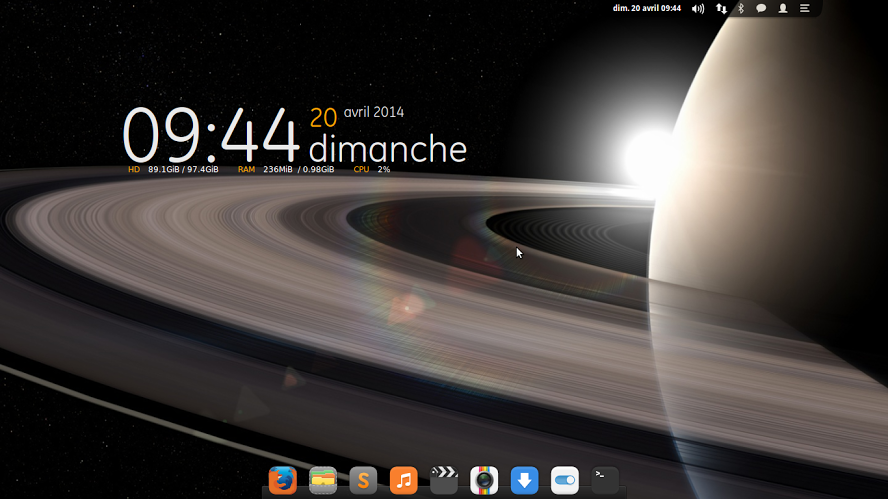Image resolution: width=888 pixels, height=499 pixels.
Task: Open the file manager dock icon
Action: coord(323,480)
